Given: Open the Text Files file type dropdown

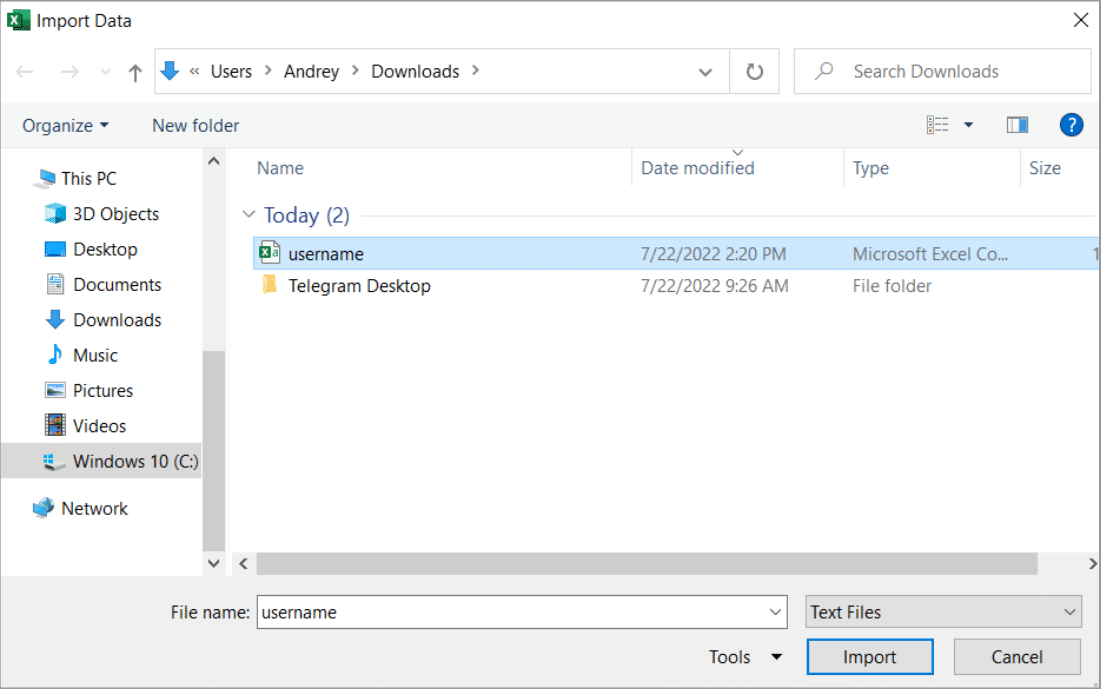Looking at the screenshot, I should pyautogui.click(x=942, y=611).
